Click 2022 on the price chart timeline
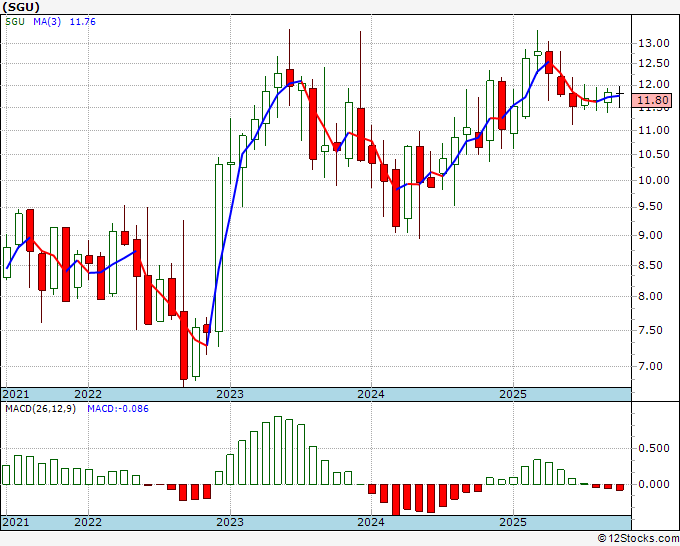This screenshot has height=546, width=680. (88, 394)
